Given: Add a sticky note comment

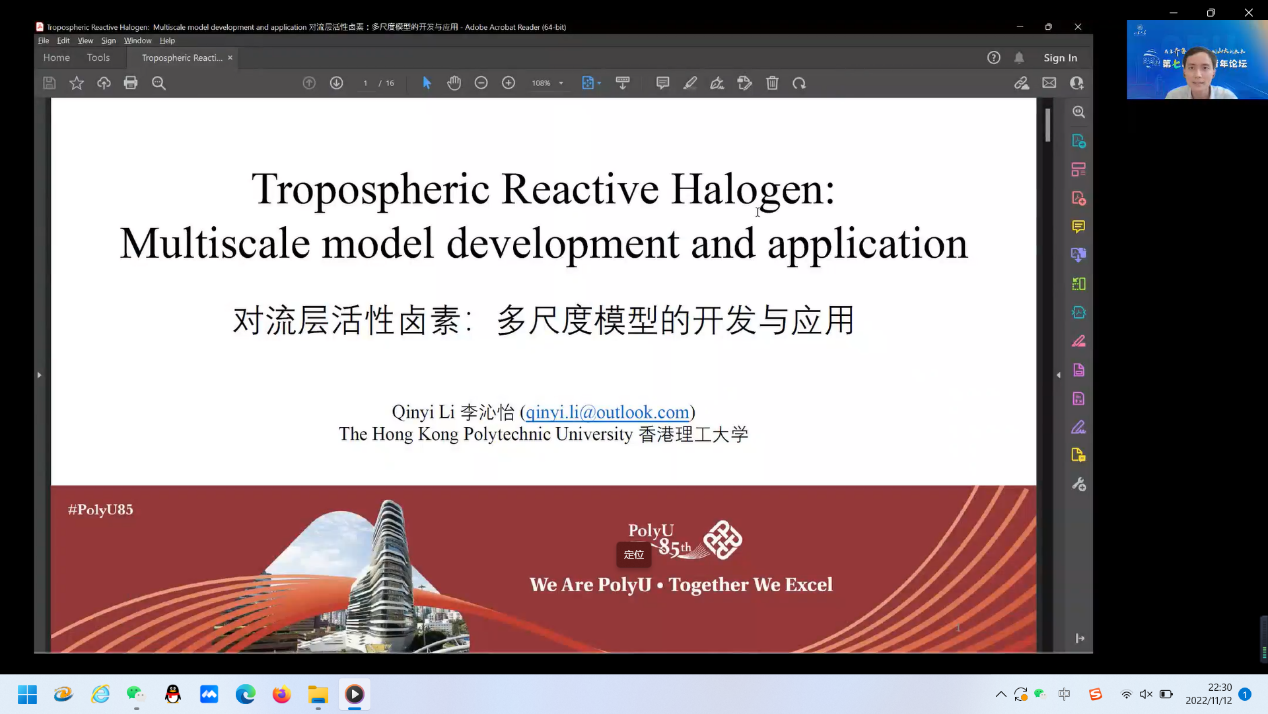Looking at the screenshot, I should (x=662, y=83).
